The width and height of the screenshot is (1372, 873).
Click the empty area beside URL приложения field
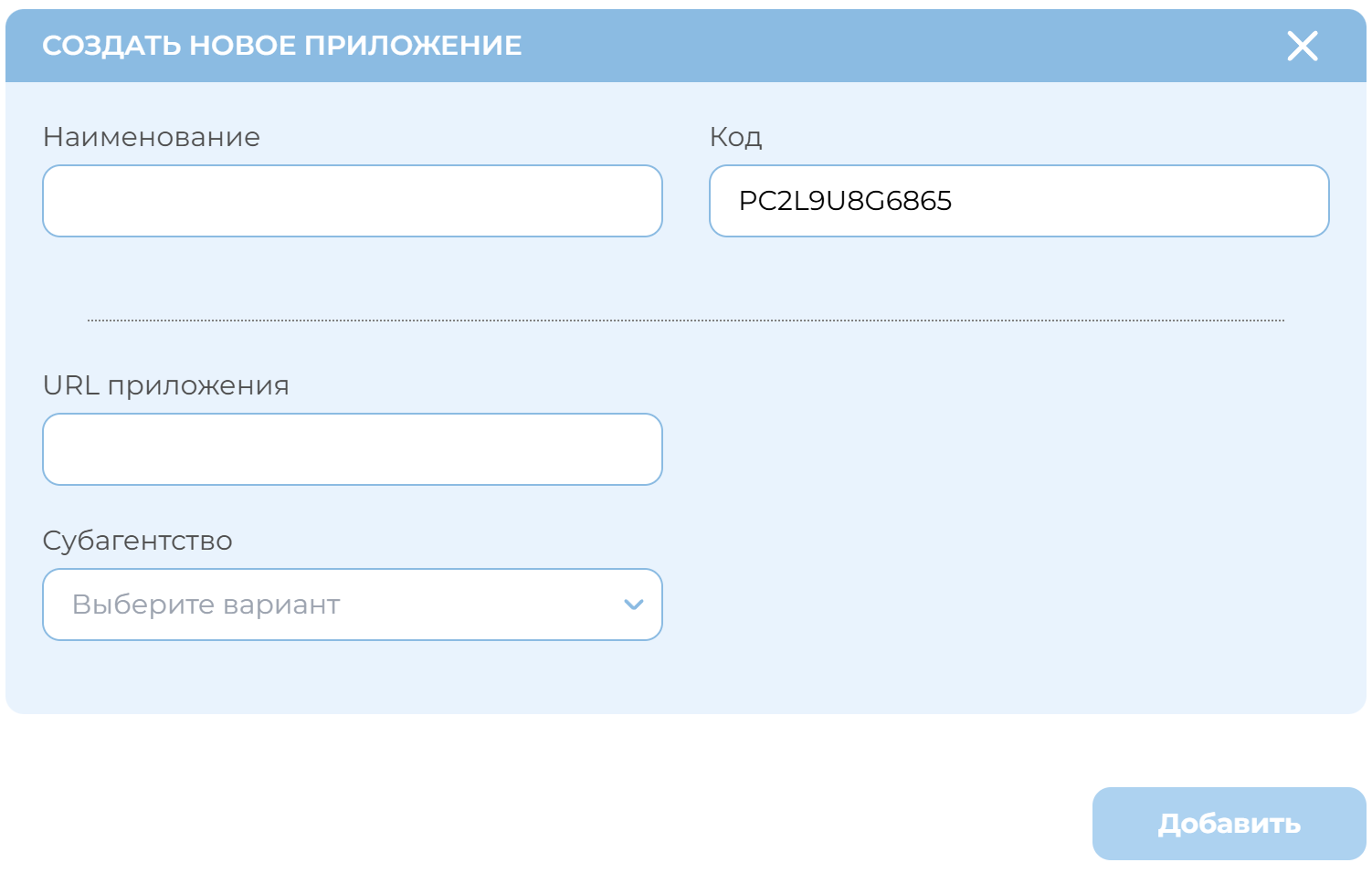tap(1005, 449)
